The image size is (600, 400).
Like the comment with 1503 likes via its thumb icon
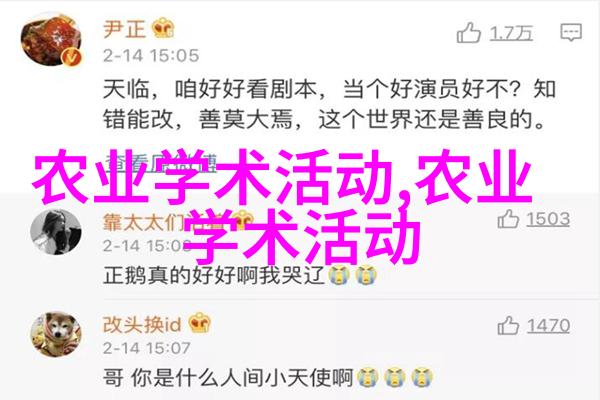click(508, 219)
